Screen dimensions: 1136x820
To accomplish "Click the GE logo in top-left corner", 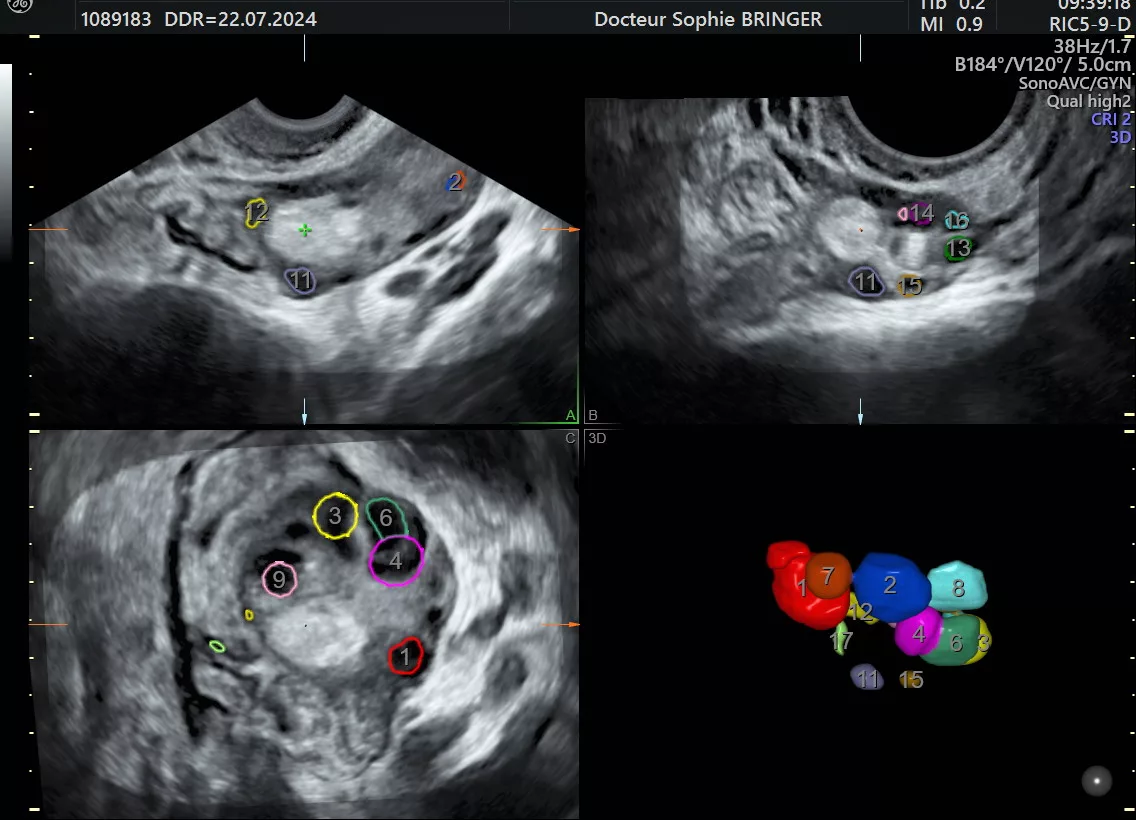I will click(18, 9).
